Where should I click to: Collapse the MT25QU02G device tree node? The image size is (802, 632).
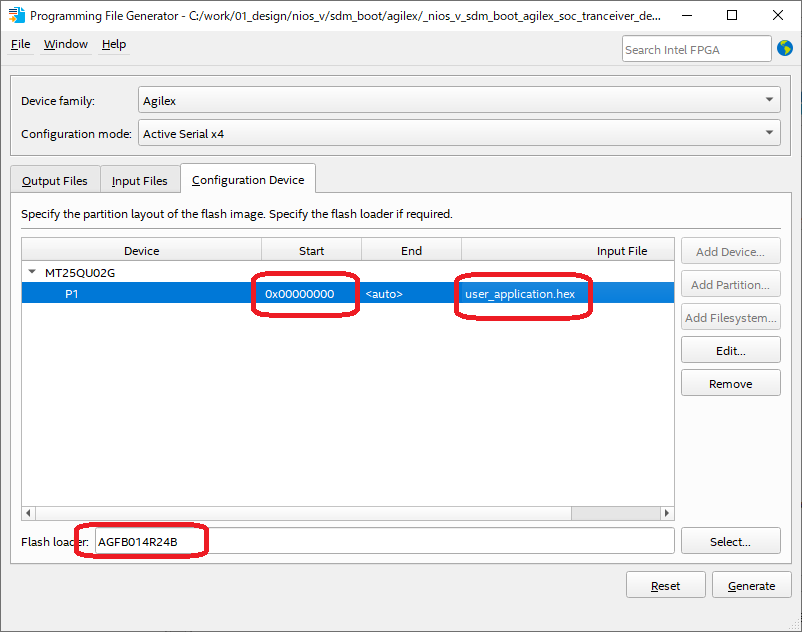point(32,272)
